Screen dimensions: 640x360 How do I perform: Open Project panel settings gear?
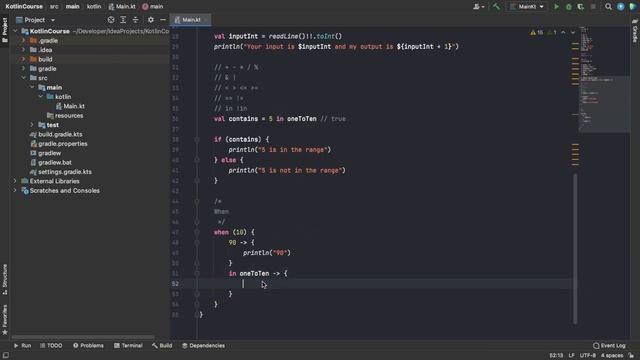tap(151, 20)
